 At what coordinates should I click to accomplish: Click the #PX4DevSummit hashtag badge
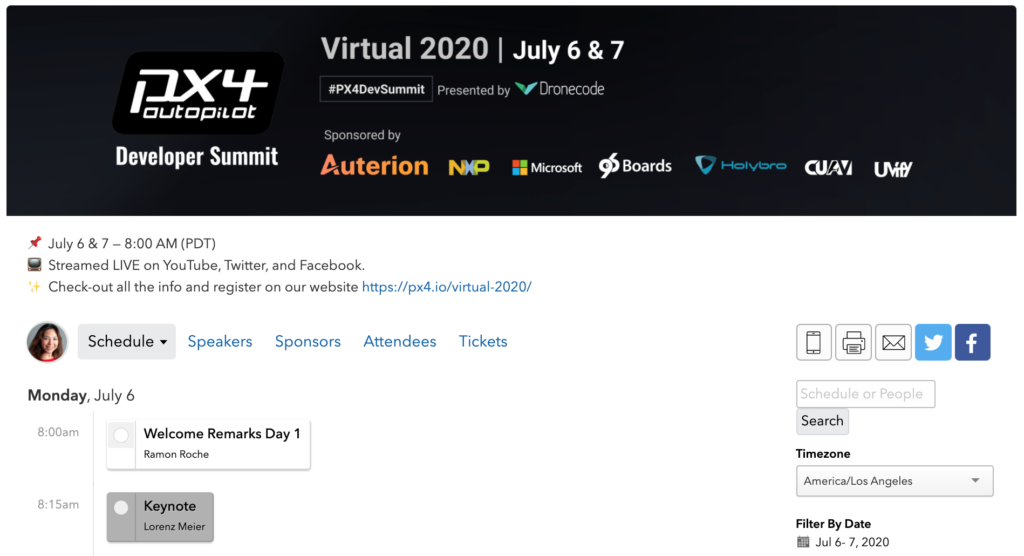(x=376, y=89)
